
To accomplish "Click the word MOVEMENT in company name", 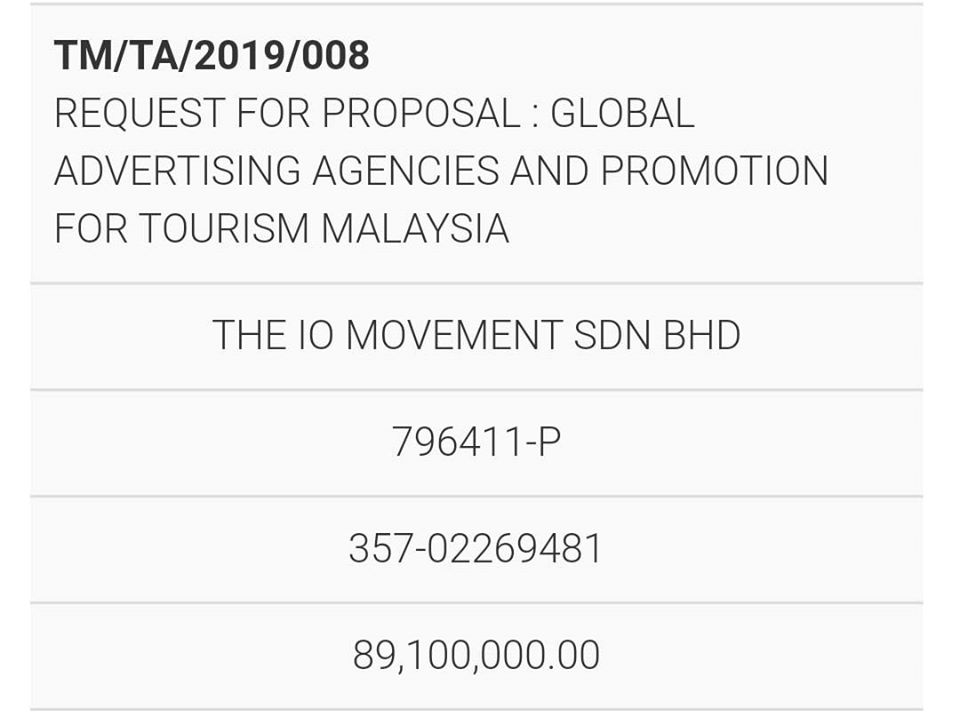I will (x=454, y=336).
